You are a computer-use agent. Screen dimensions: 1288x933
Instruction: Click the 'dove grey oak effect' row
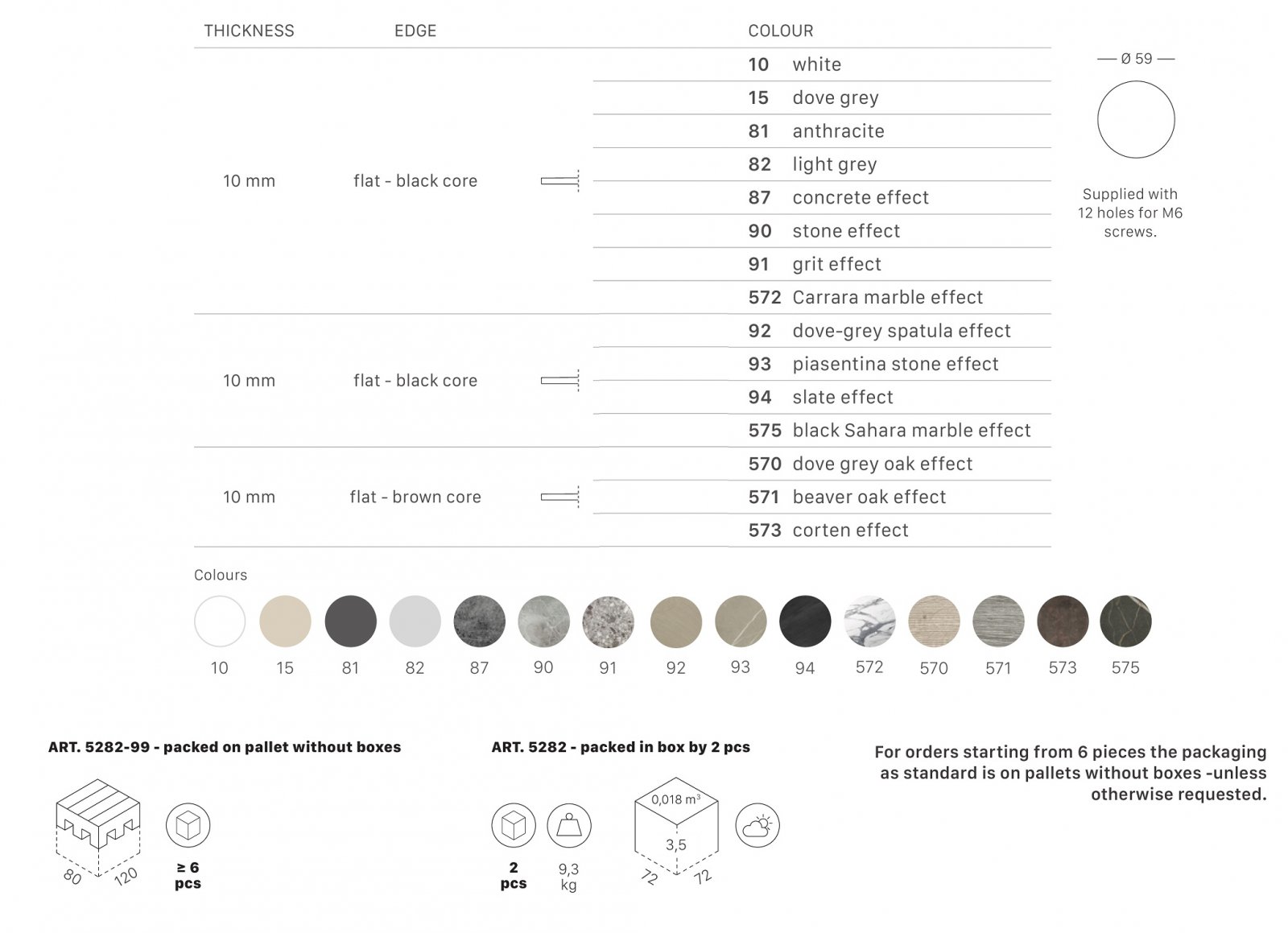881,464
